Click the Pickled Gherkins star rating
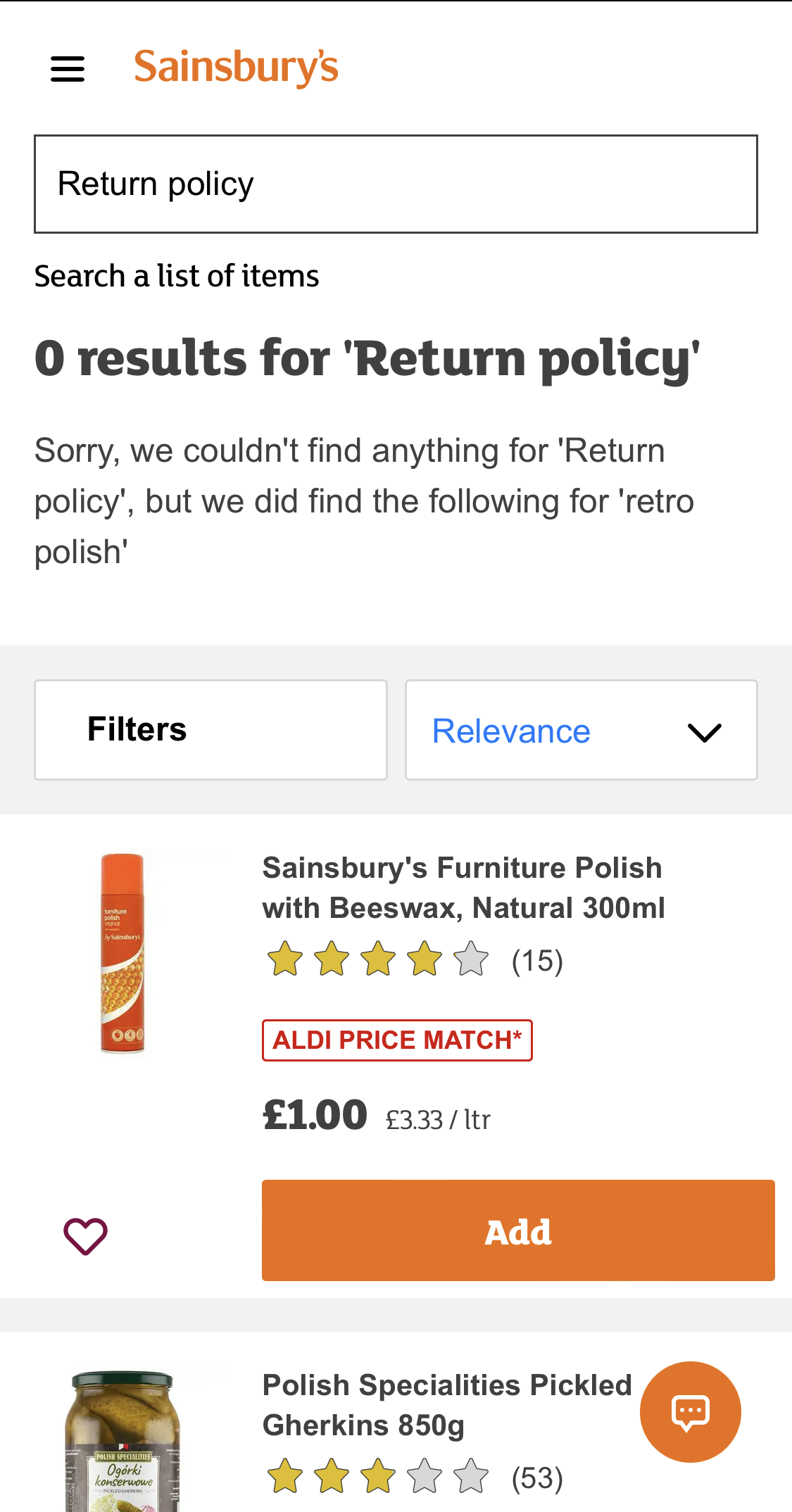 coord(377,1477)
